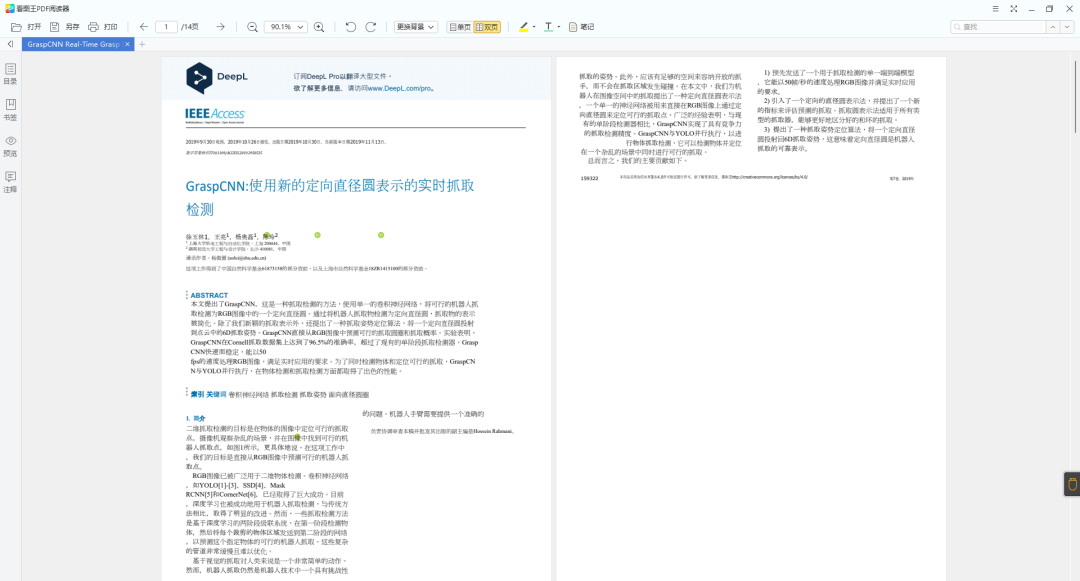Click the www.DeepL.com/pro link
This screenshot has width=1080, height=581.
tap(399, 88)
